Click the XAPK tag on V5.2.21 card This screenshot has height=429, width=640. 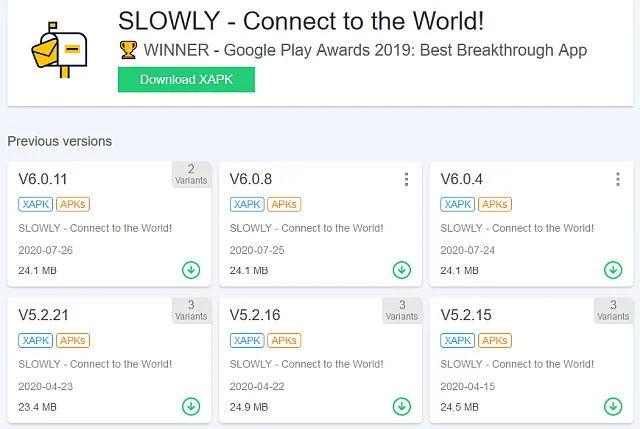click(36, 340)
